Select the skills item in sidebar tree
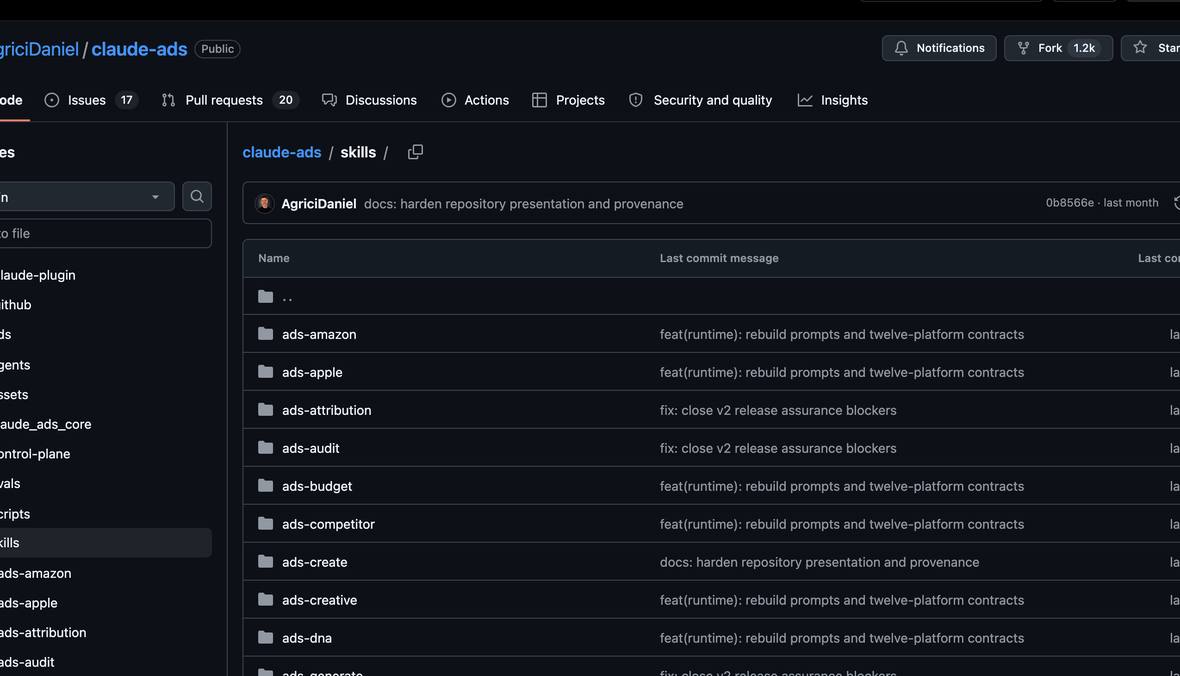This screenshot has width=1180, height=676. pos(105,543)
